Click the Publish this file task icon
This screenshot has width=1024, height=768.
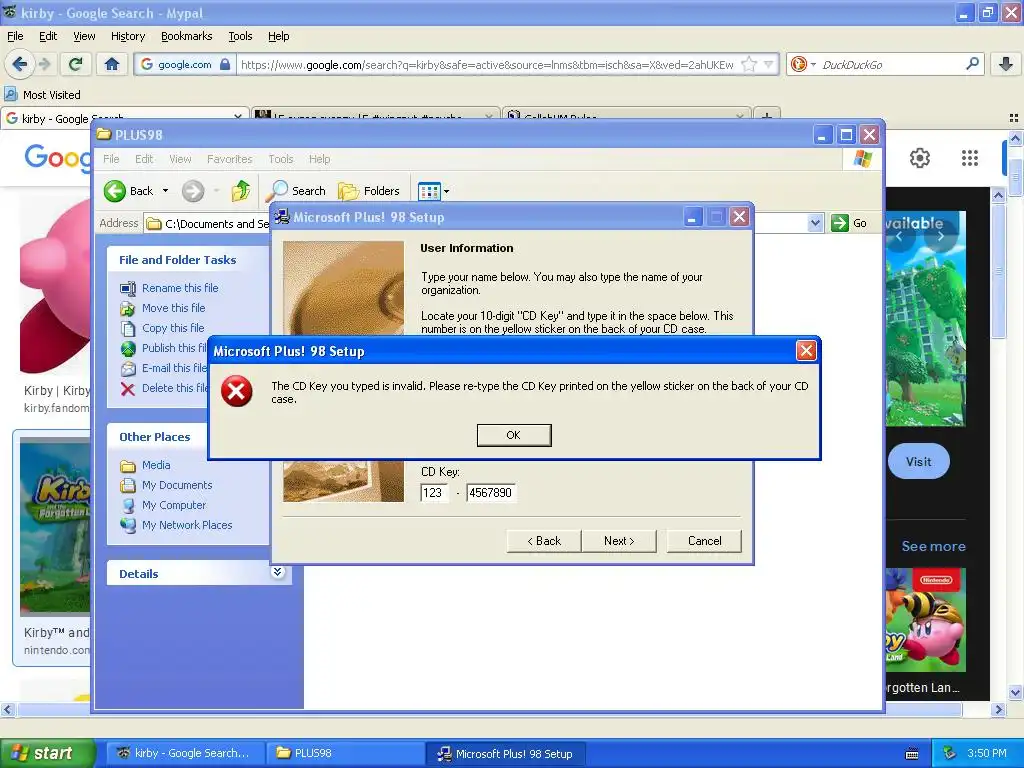(128, 349)
